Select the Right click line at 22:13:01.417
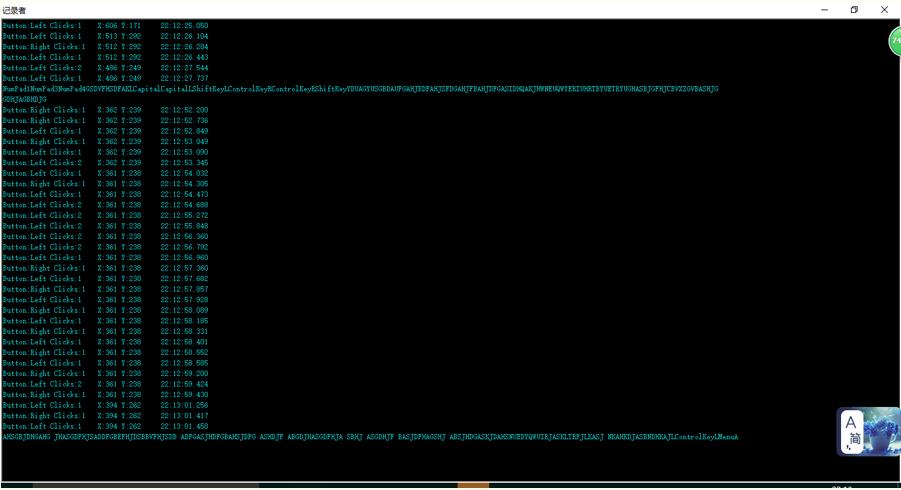Screen dimensions: 901x490 [105, 415]
